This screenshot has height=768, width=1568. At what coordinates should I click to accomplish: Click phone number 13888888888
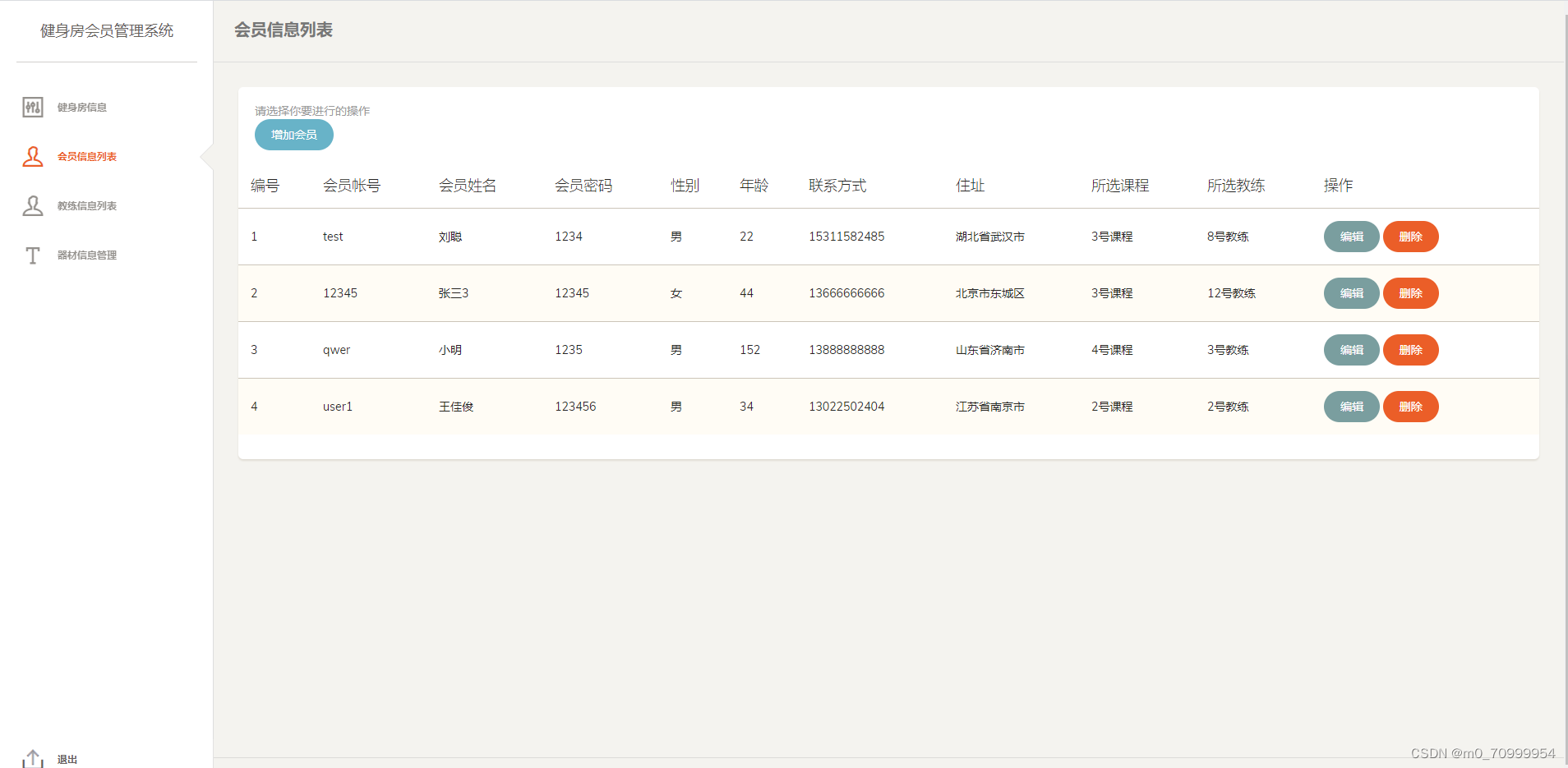(846, 350)
